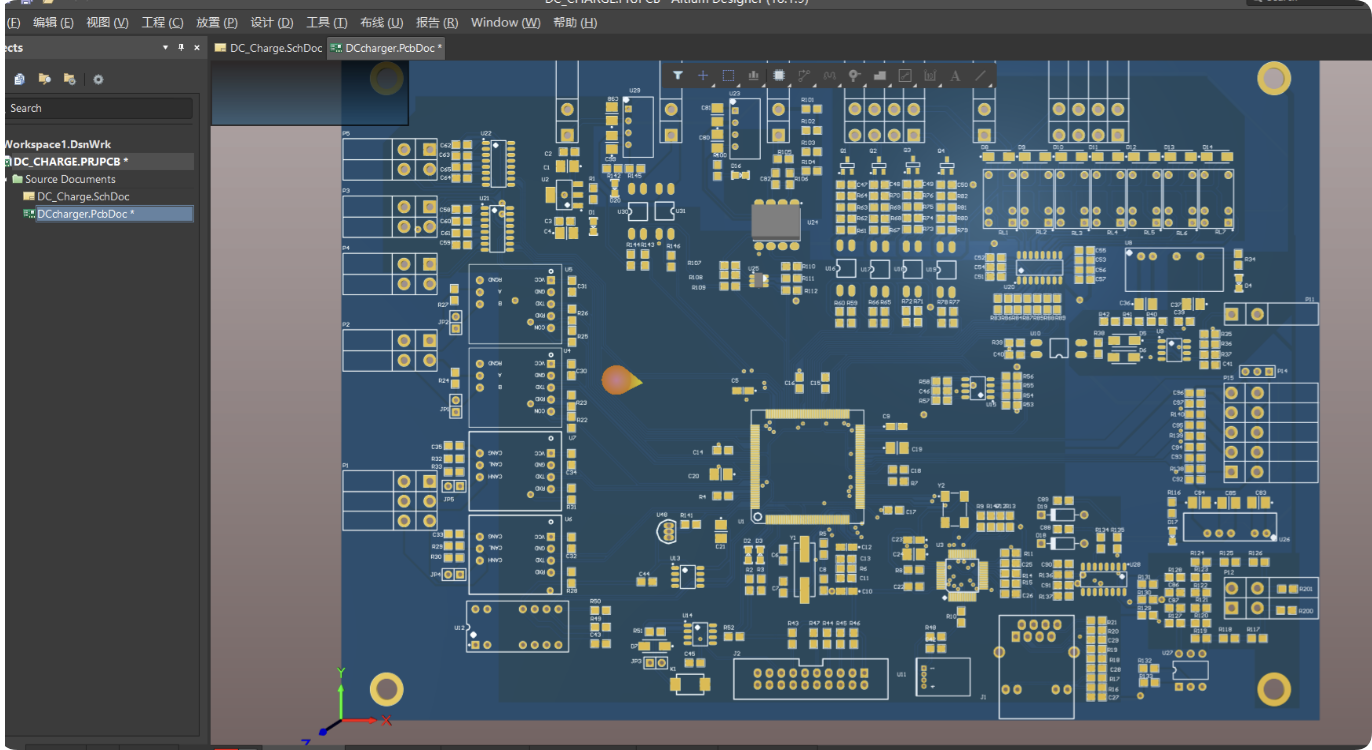Open the 设计 (D) menu
The image size is (1372, 750).
pos(272,22)
